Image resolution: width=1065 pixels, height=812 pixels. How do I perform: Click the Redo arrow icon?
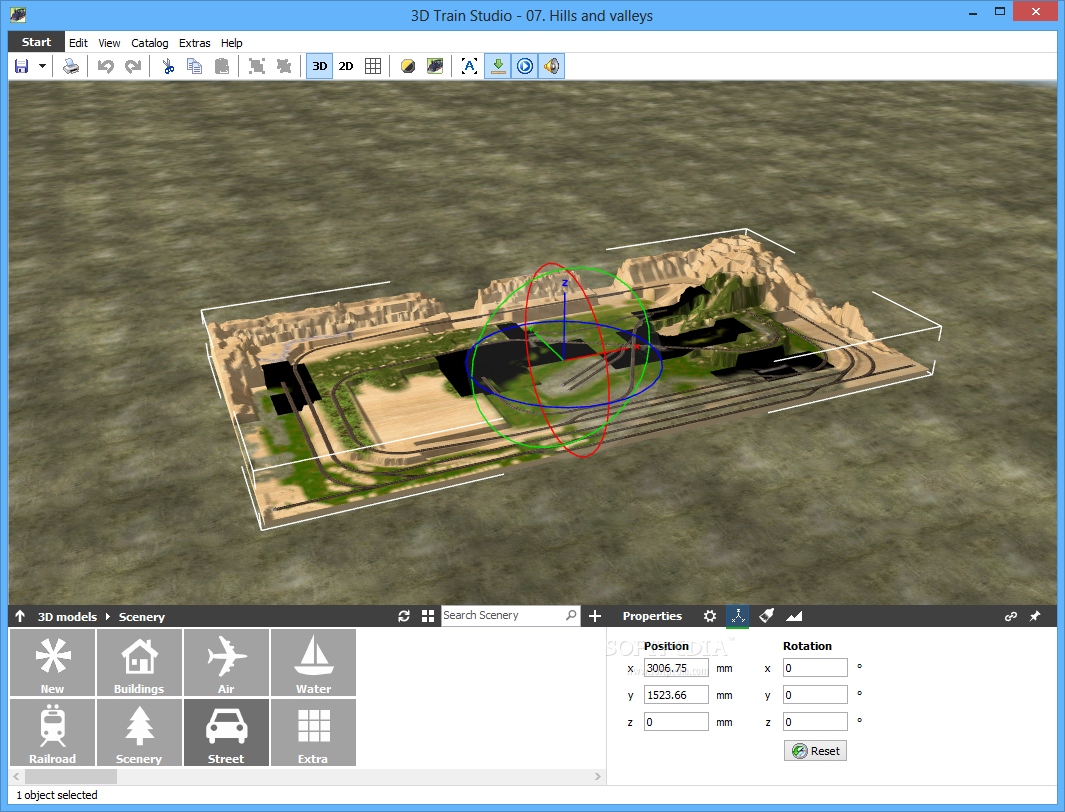pos(133,66)
